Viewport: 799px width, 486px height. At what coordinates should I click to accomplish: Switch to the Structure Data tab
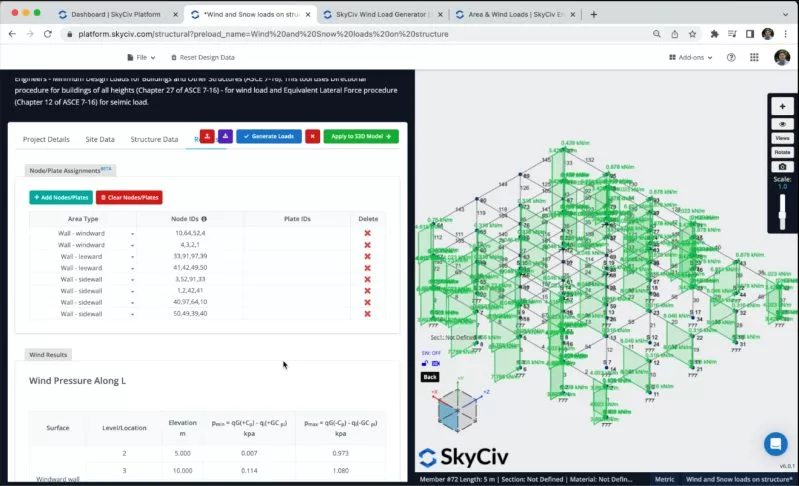tap(154, 139)
